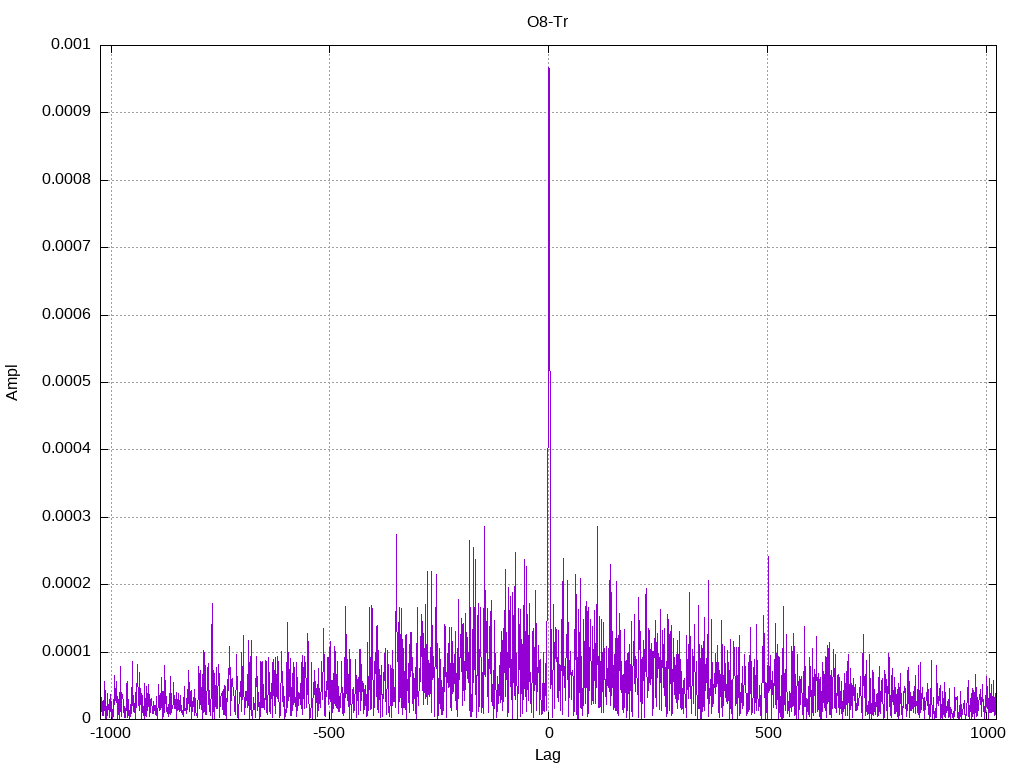Click the y-axis tick label 0.0008
Image resolution: width=1024 pixels, height=768 pixels.
tap(66, 180)
